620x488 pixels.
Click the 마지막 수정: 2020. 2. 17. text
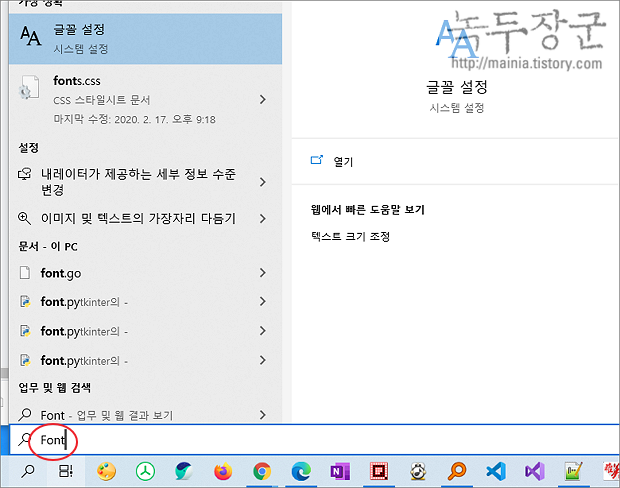point(134,119)
